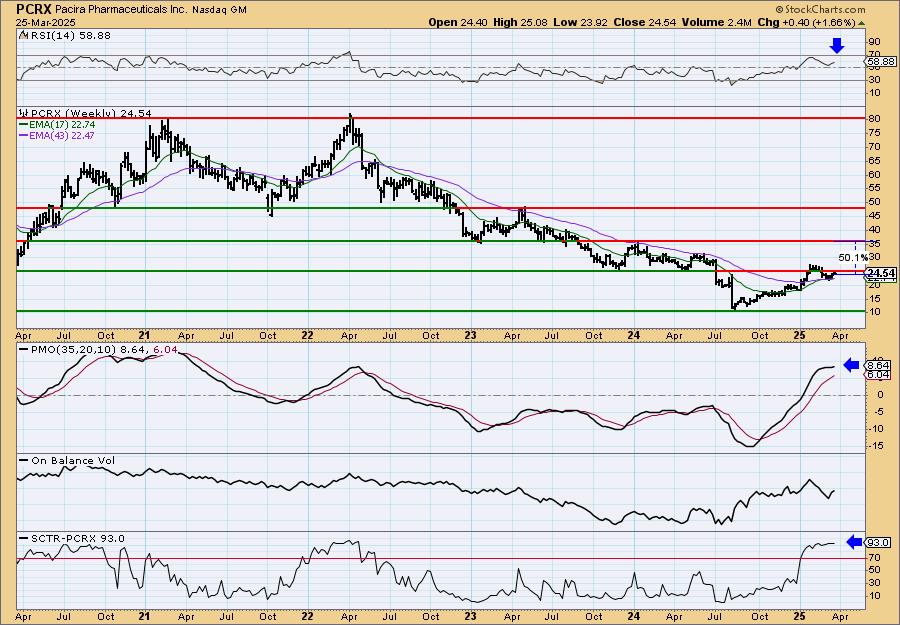Click the green EMA(17) legend line swatch
Viewport: 900px width, 625px height.
pos(24,125)
